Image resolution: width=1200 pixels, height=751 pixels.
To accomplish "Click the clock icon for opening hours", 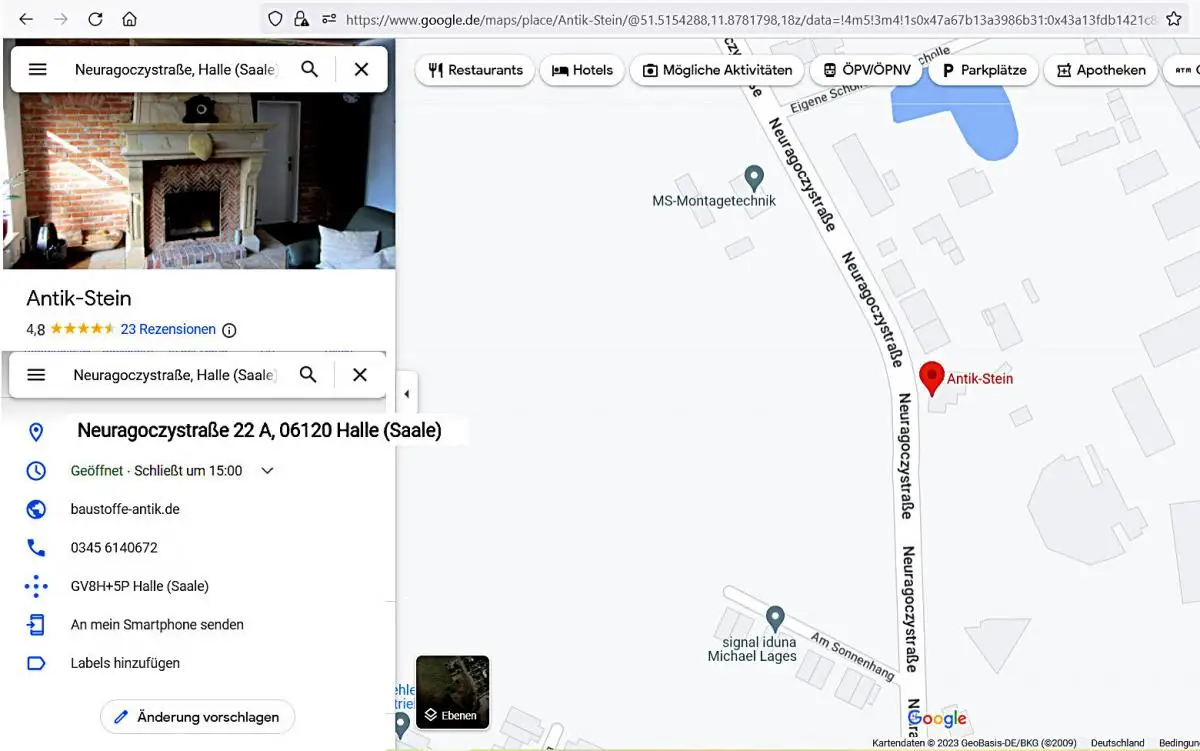I will pos(36,471).
